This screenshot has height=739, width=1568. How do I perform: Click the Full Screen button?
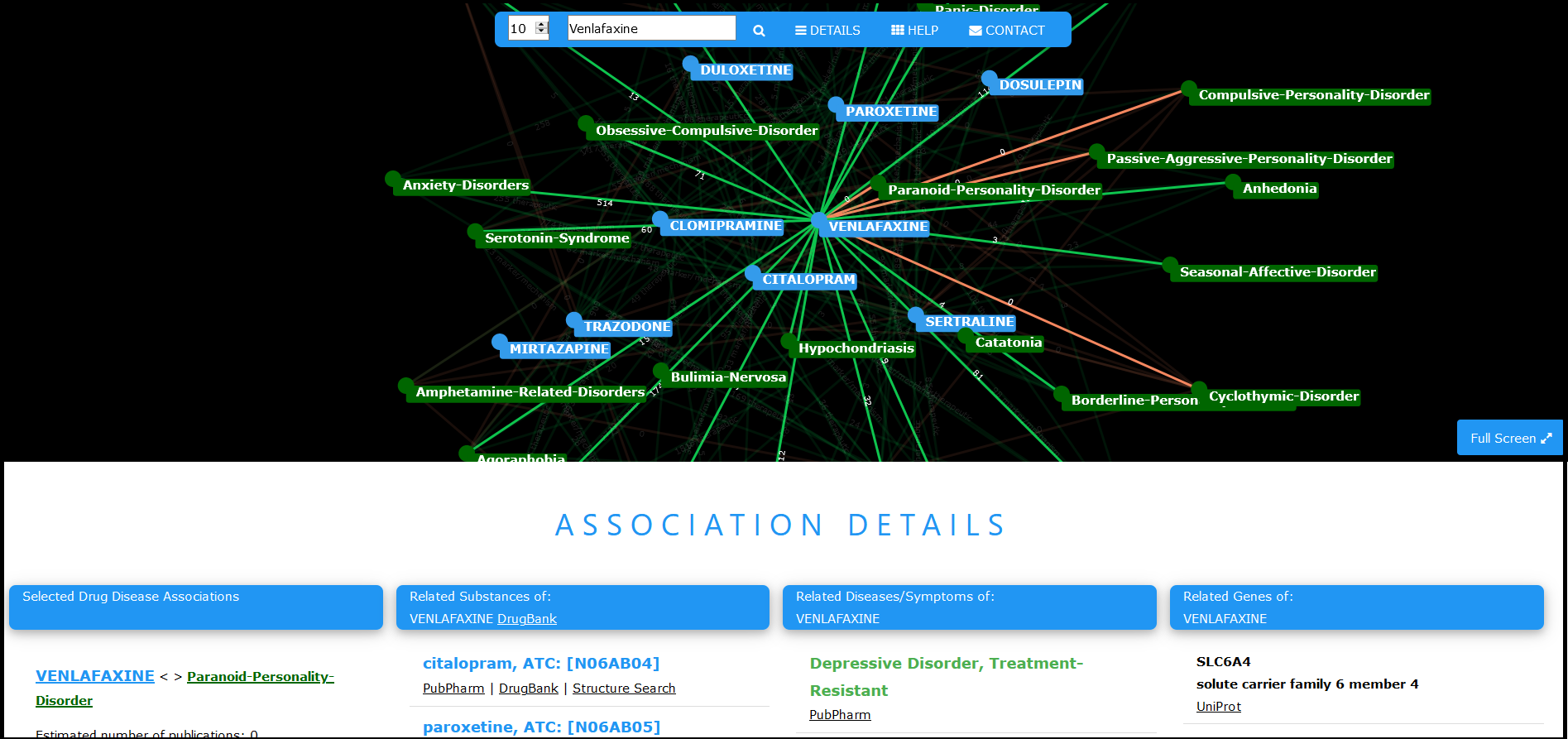click(1509, 438)
